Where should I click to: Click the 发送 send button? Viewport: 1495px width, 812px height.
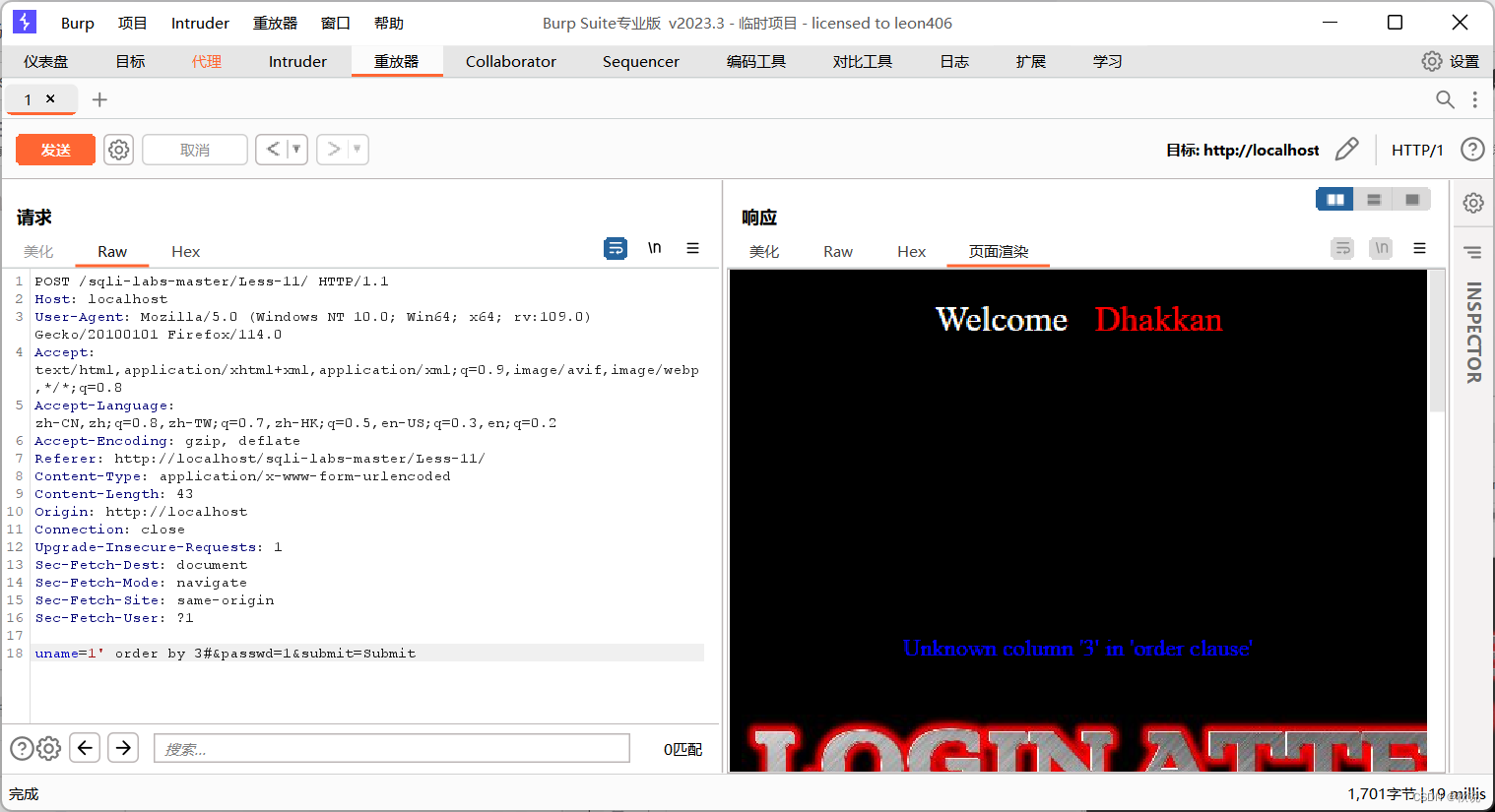(56, 150)
